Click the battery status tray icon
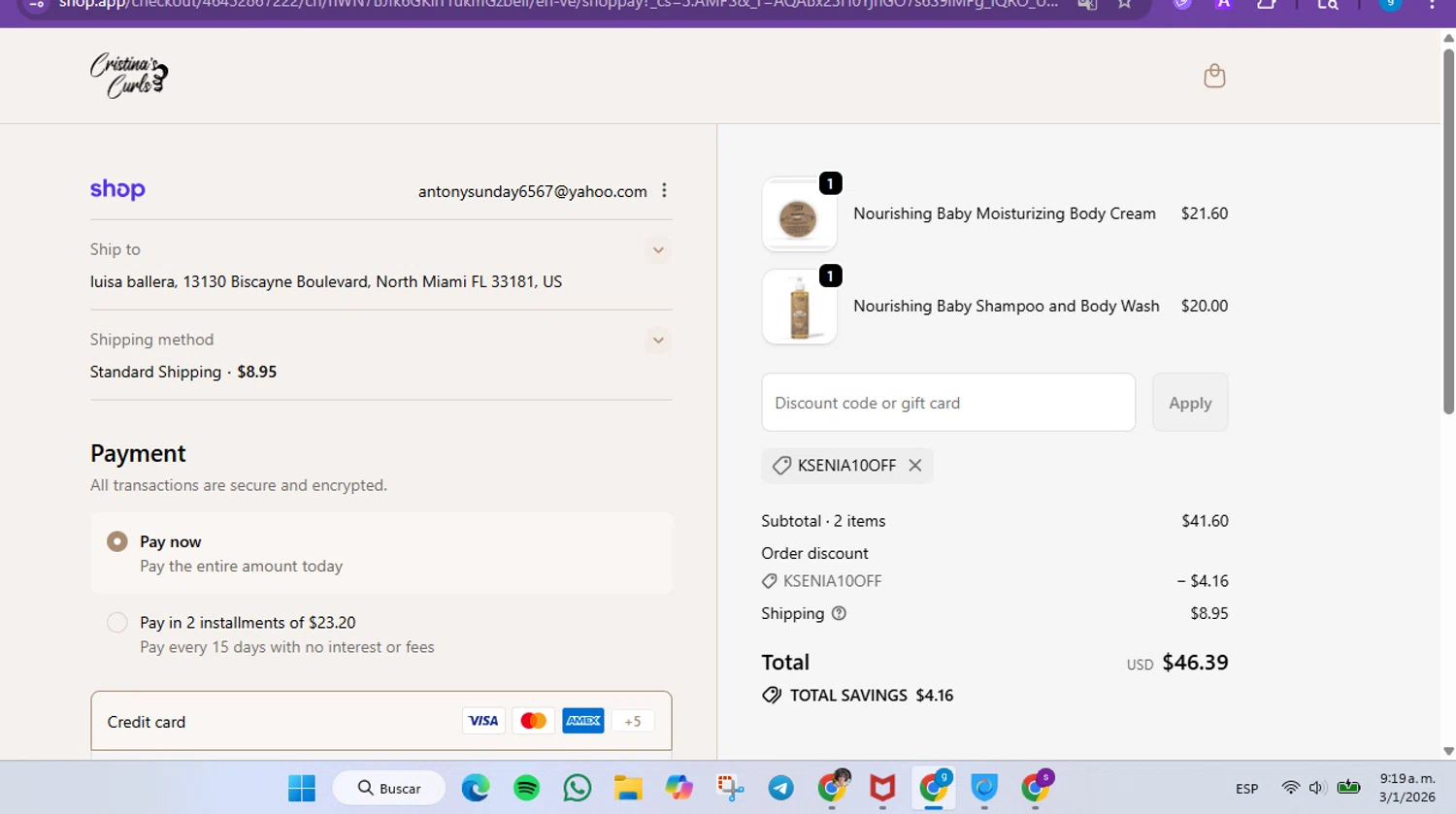The height and width of the screenshot is (814, 1456). (x=1348, y=787)
